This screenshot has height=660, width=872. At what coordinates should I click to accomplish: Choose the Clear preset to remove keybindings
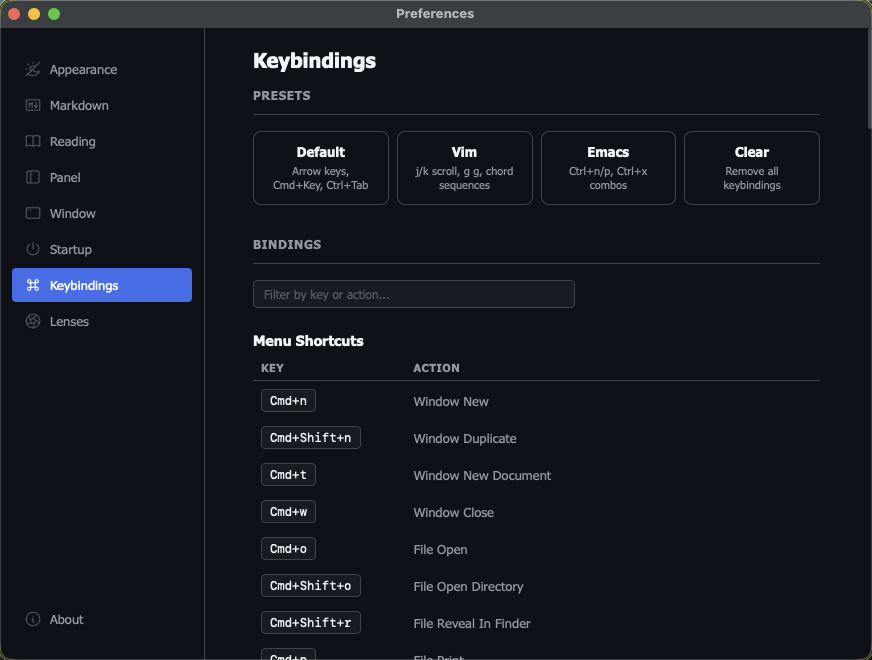pyautogui.click(x=751, y=168)
